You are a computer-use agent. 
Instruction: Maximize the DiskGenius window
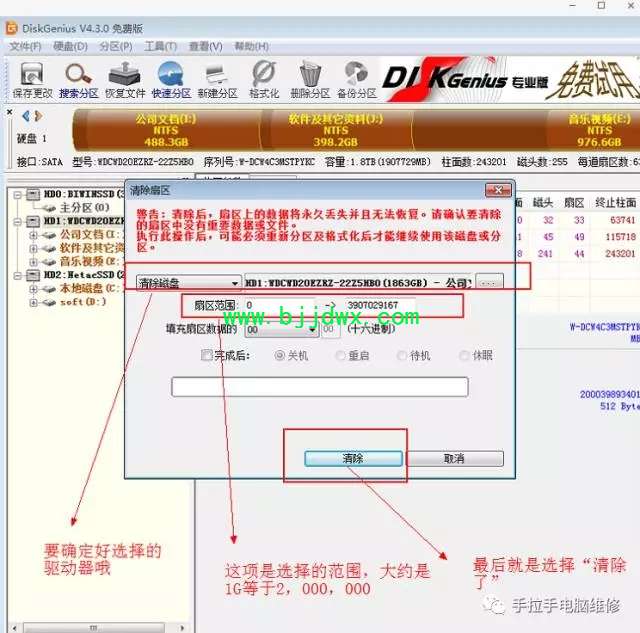coord(601,6)
